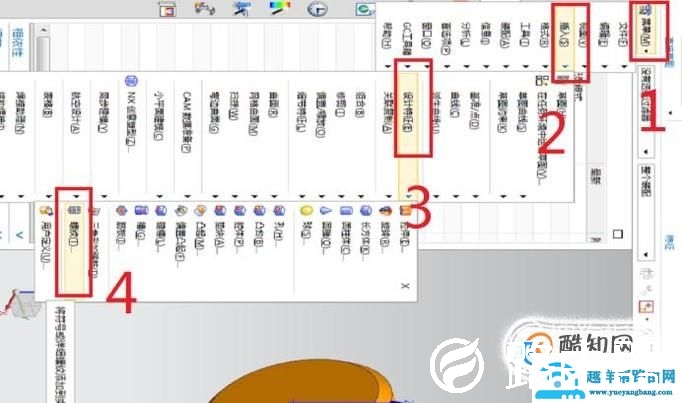Screen dimensions: 682x403
Task: Click the yellow sphere feature icon
Action: pyautogui.click(x=304, y=211)
